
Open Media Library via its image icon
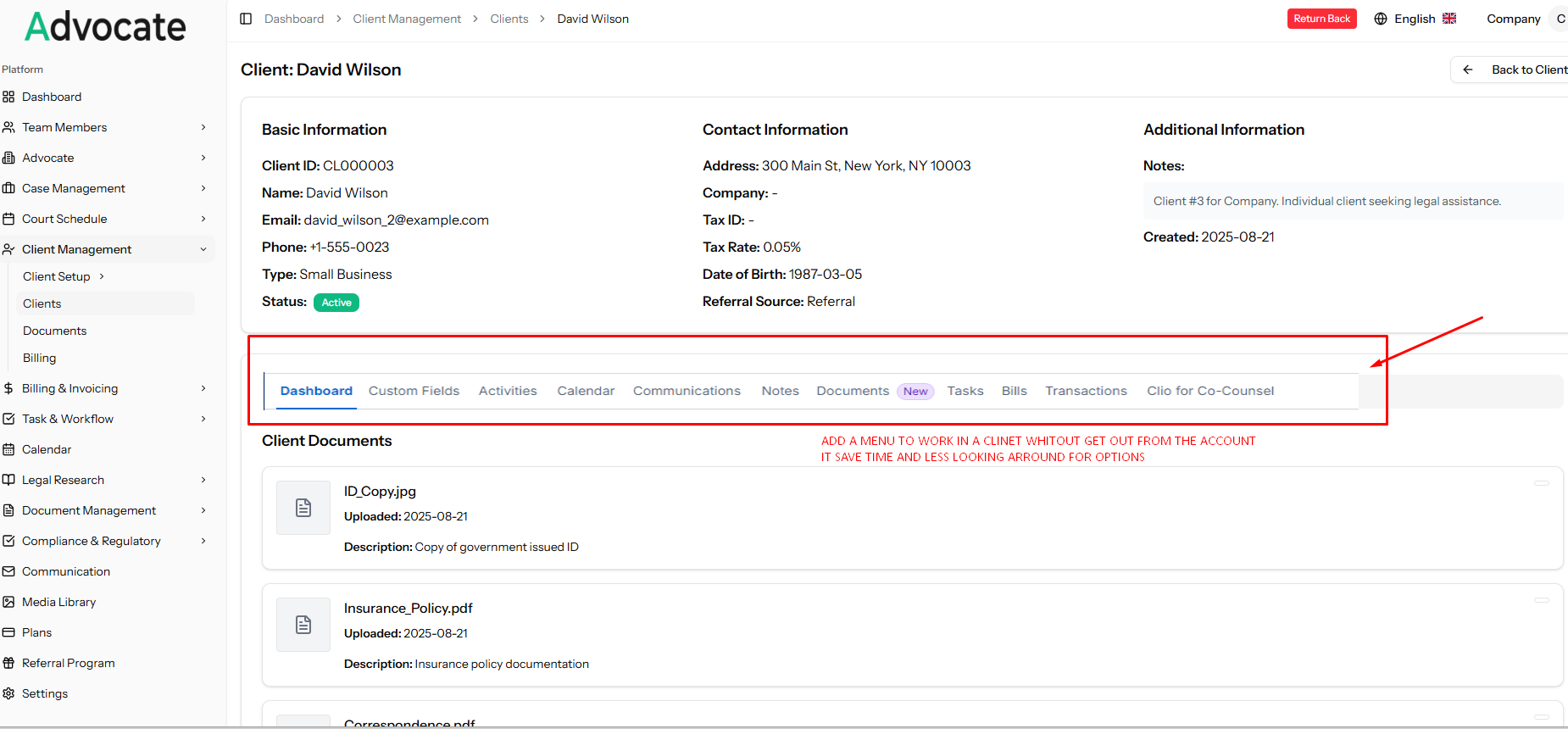click(x=8, y=602)
